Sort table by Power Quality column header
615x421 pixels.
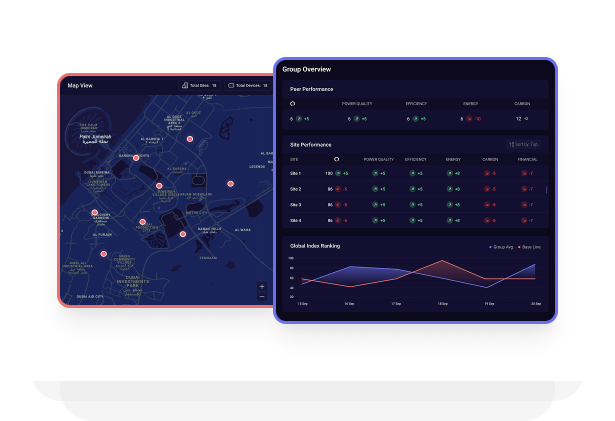click(377, 158)
